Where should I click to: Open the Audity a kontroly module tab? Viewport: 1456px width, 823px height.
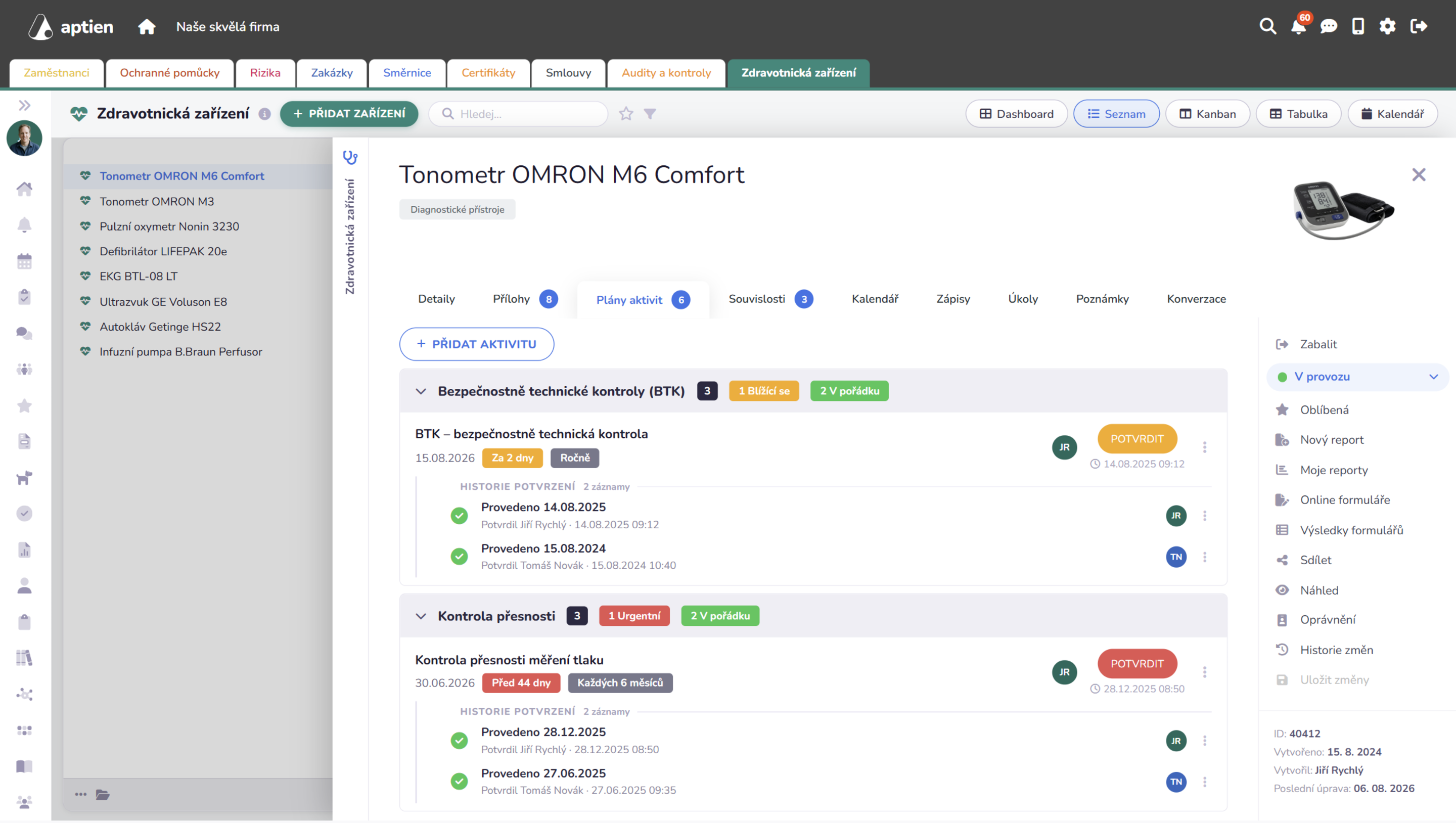[666, 73]
